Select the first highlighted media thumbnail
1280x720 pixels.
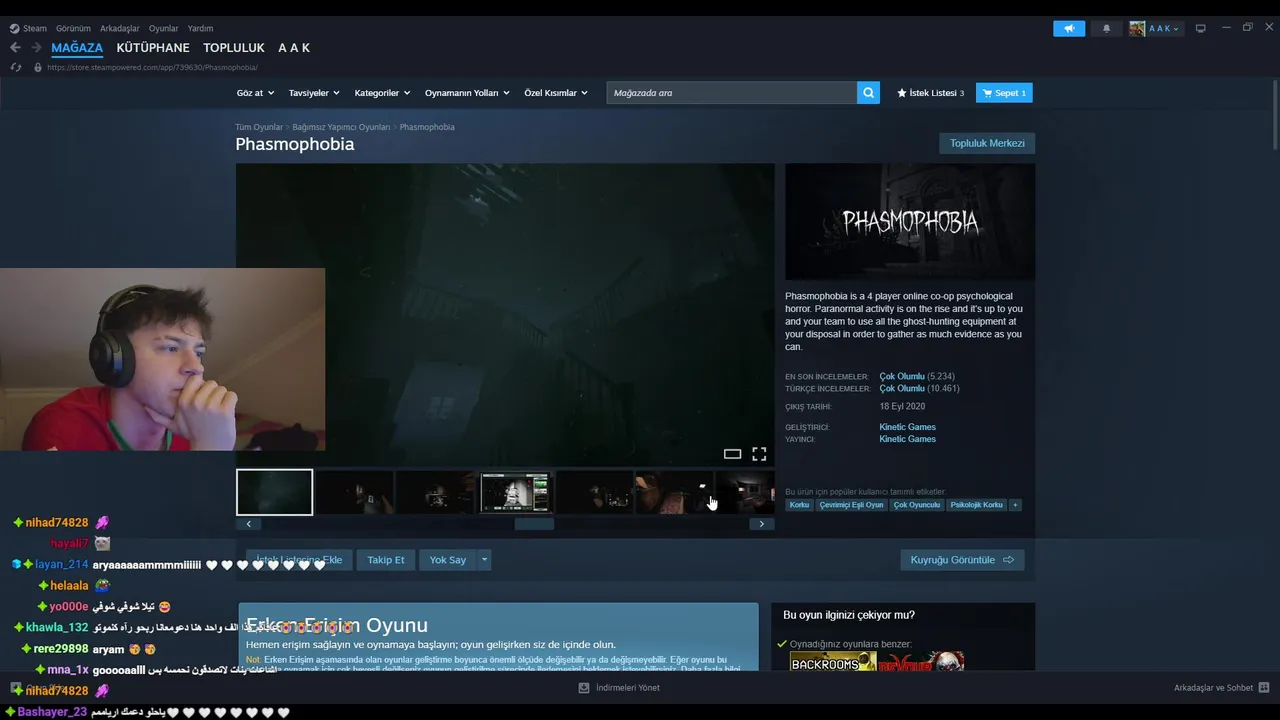click(x=275, y=492)
